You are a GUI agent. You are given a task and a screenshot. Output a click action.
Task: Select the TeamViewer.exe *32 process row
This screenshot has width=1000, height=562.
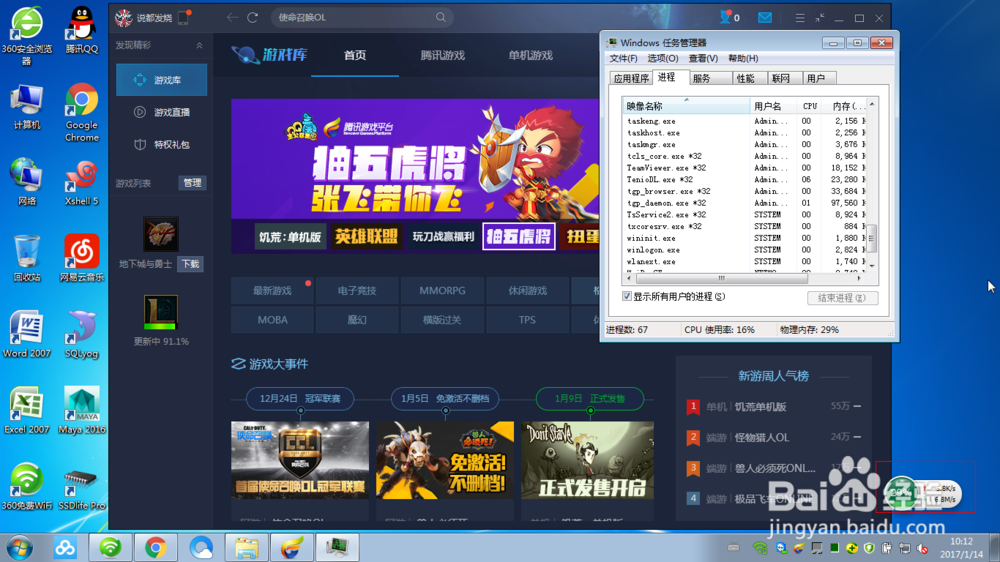click(744, 168)
